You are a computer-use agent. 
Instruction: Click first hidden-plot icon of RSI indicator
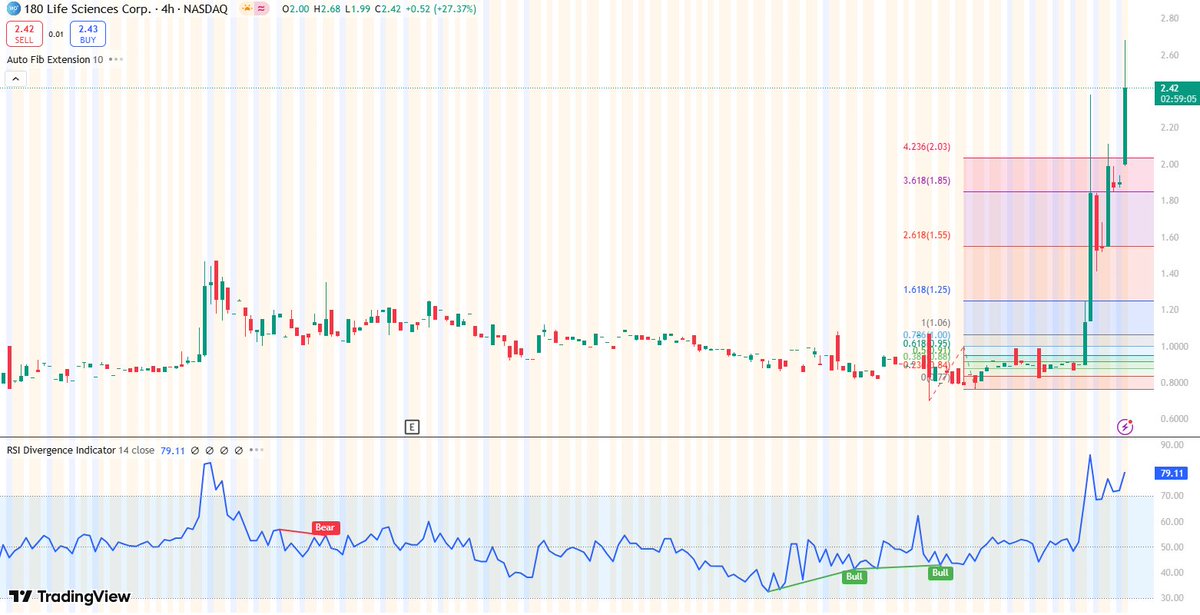click(195, 450)
